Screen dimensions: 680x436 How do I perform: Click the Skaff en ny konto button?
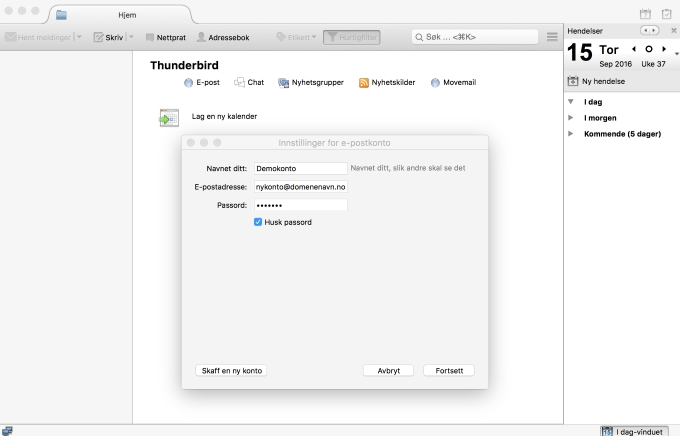click(231, 370)
